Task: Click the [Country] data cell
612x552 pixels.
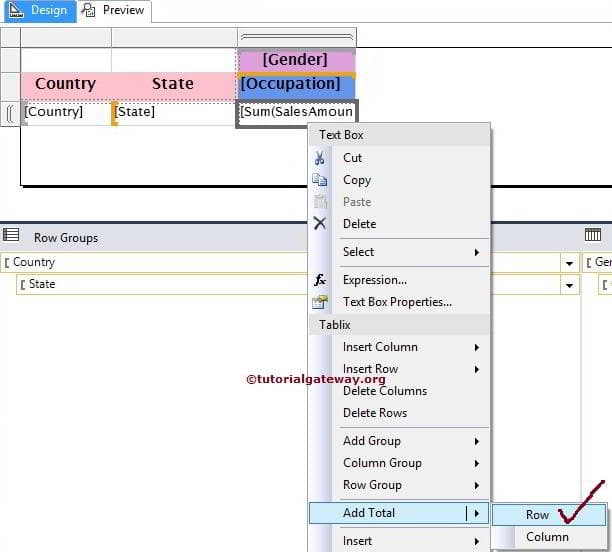Action: click(x=66, y=113)
